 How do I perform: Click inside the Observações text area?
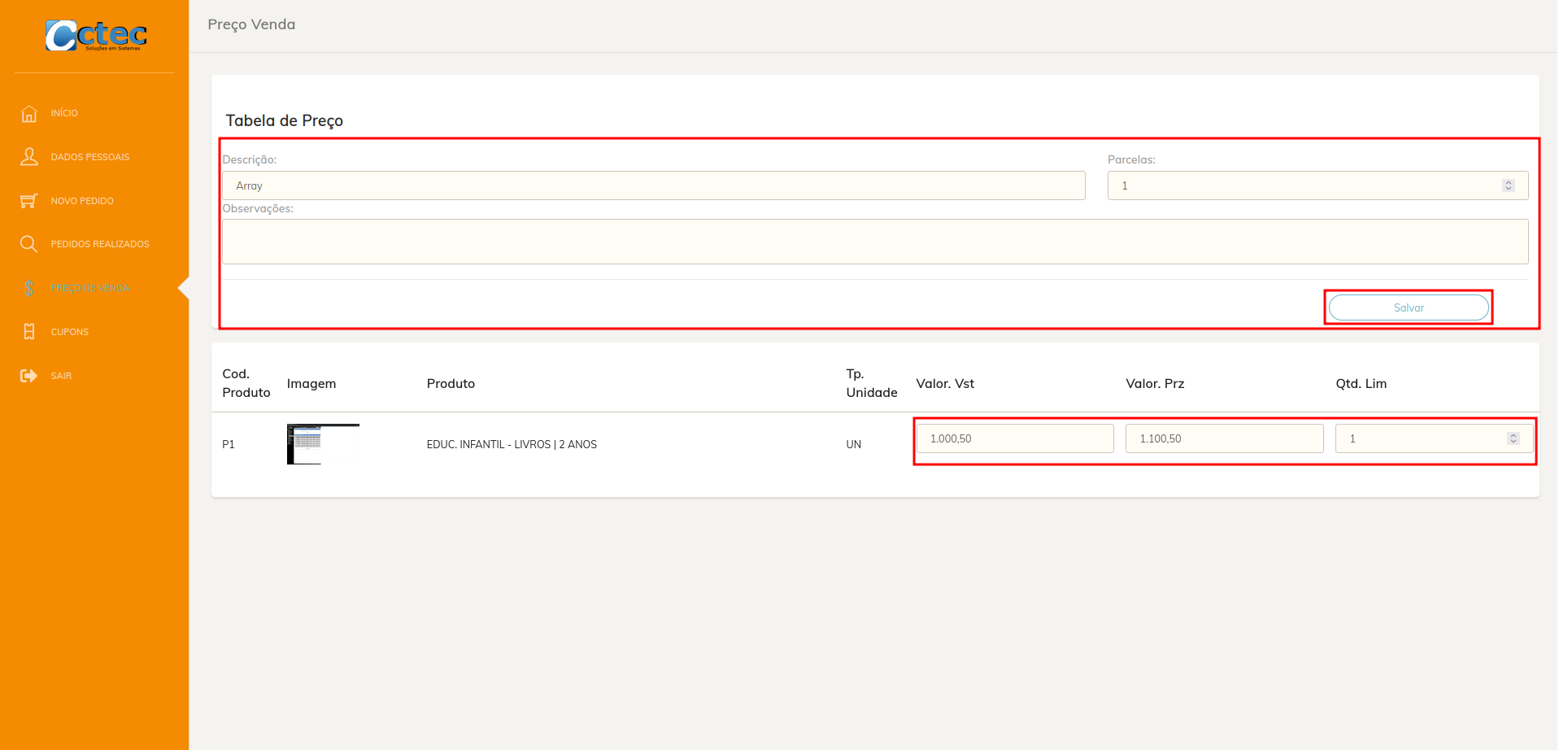875,242
